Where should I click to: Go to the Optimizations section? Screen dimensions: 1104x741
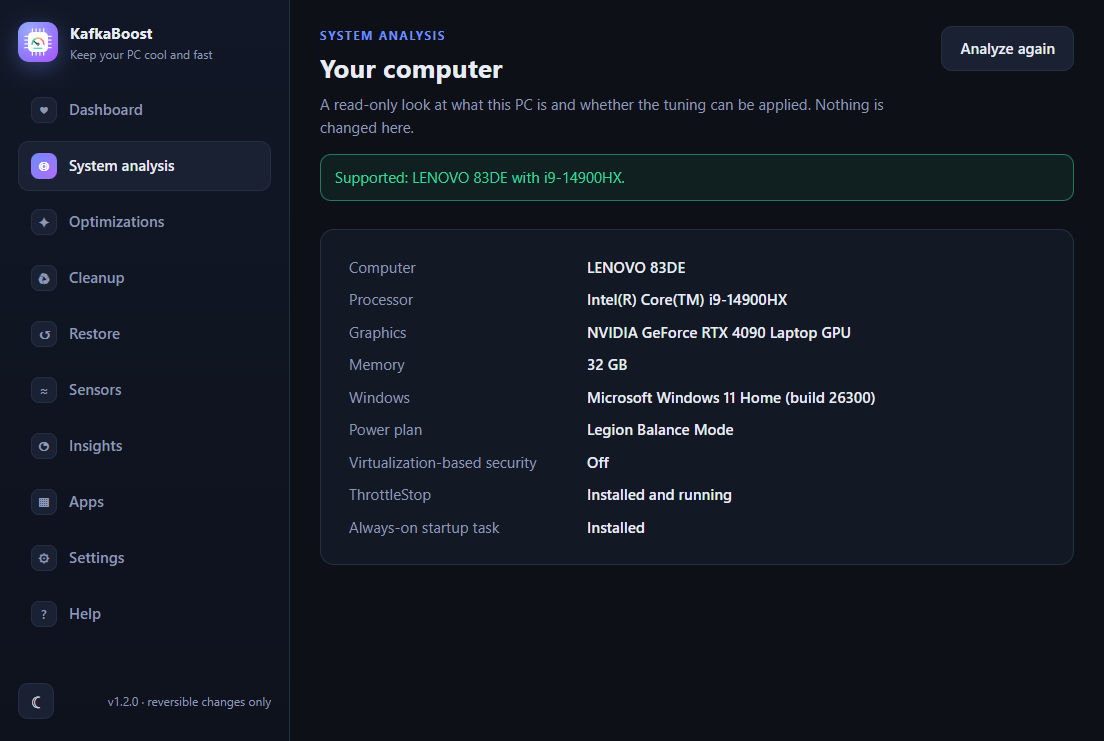coord(144,222)
